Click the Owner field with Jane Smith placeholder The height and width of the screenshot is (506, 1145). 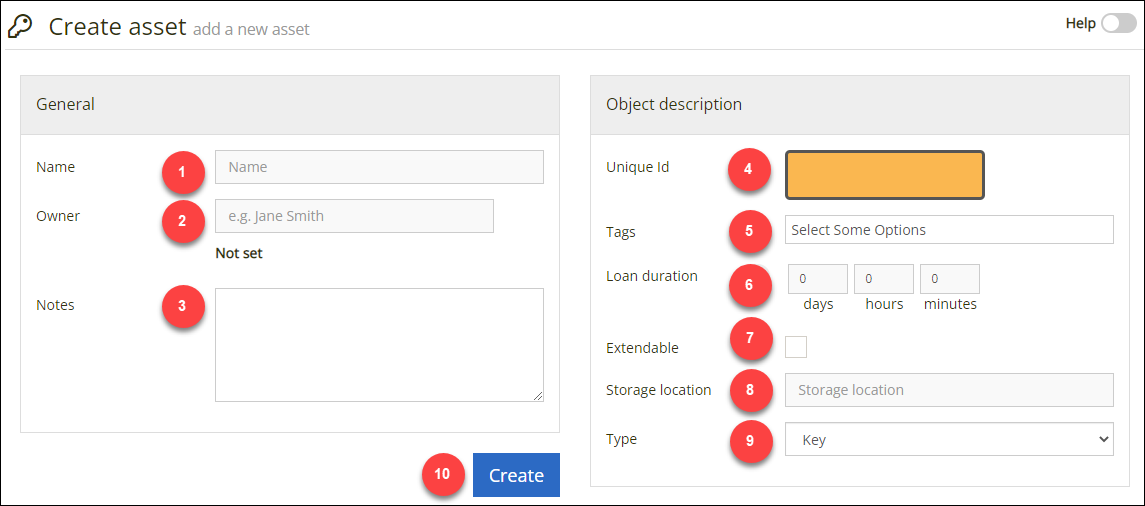(354, 215)
